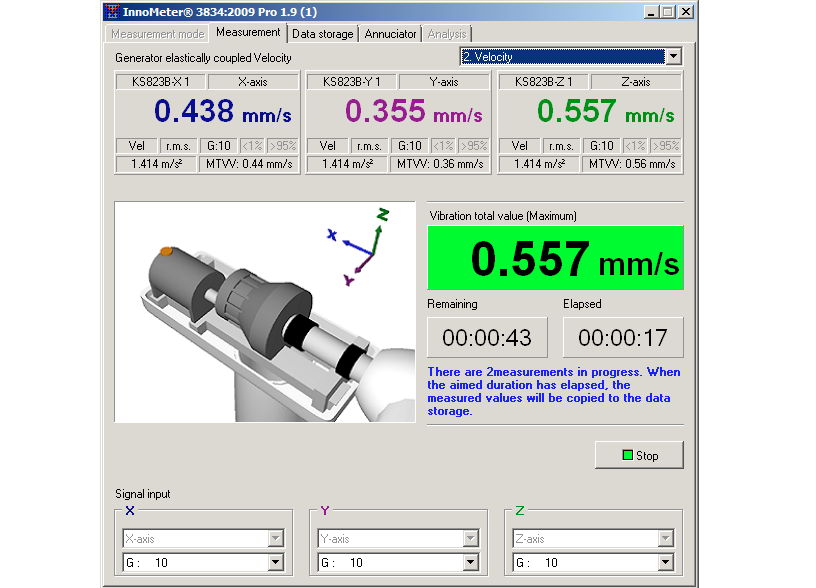
Task: Select the Measurement tab
Action: coord(248,33)
